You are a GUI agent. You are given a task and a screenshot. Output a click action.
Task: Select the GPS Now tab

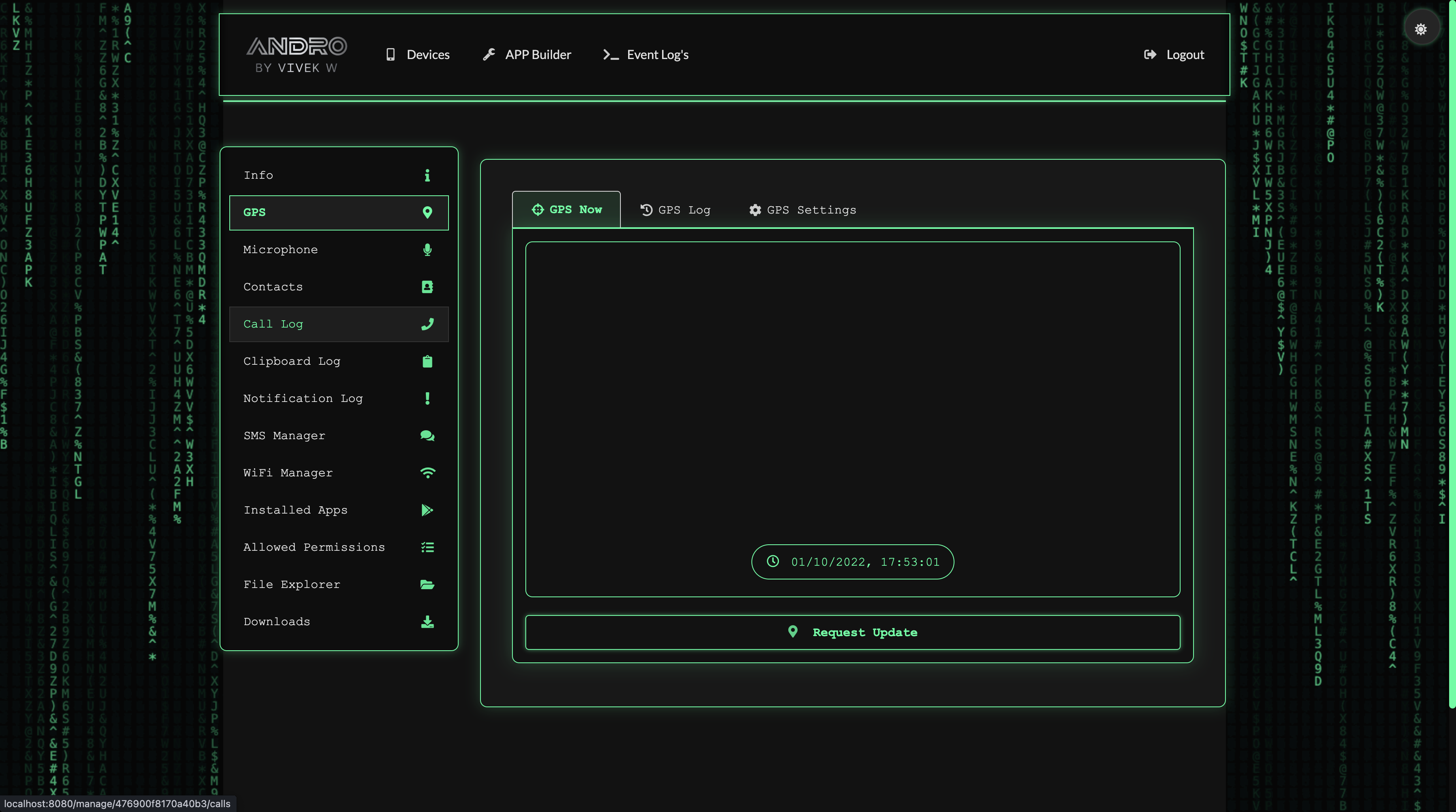tap(566, 209)
